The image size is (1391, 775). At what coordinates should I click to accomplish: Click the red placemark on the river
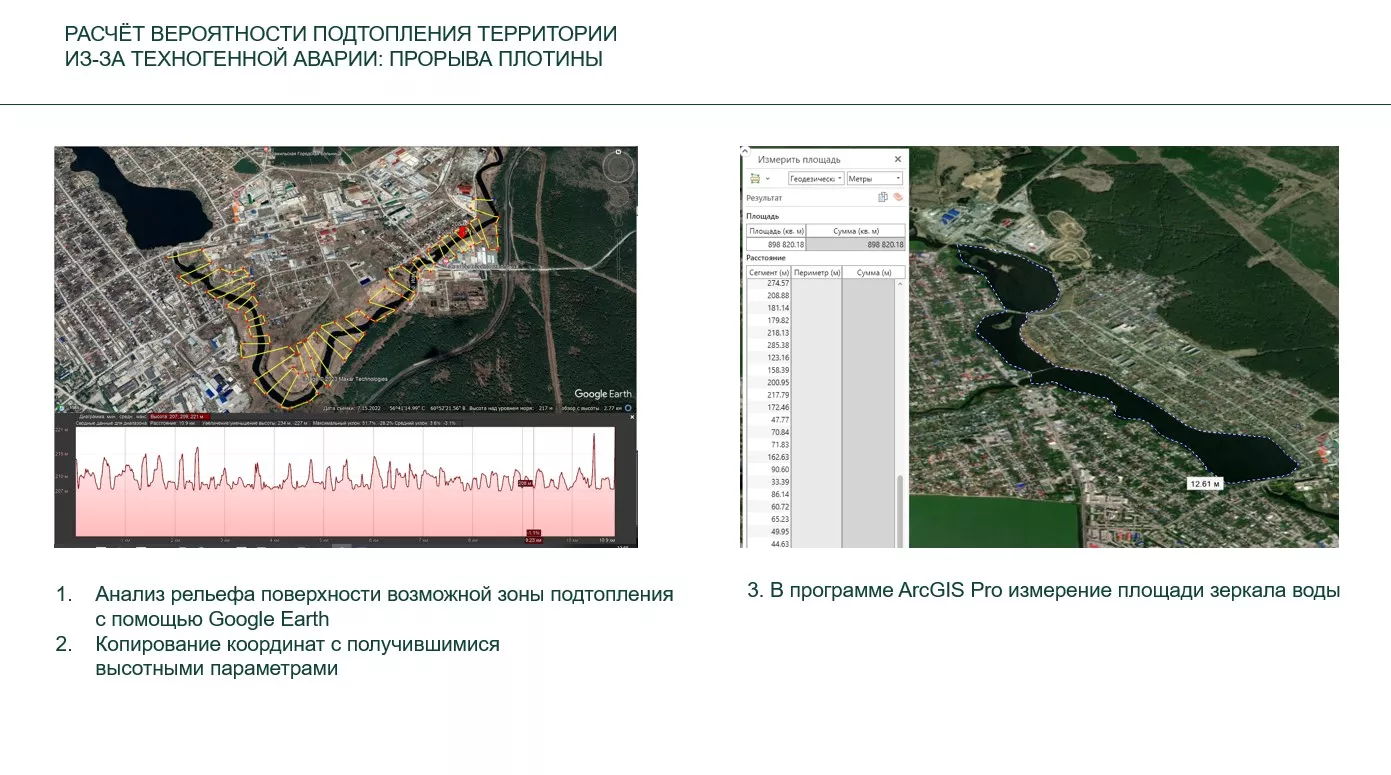click(x=461, y=232)
